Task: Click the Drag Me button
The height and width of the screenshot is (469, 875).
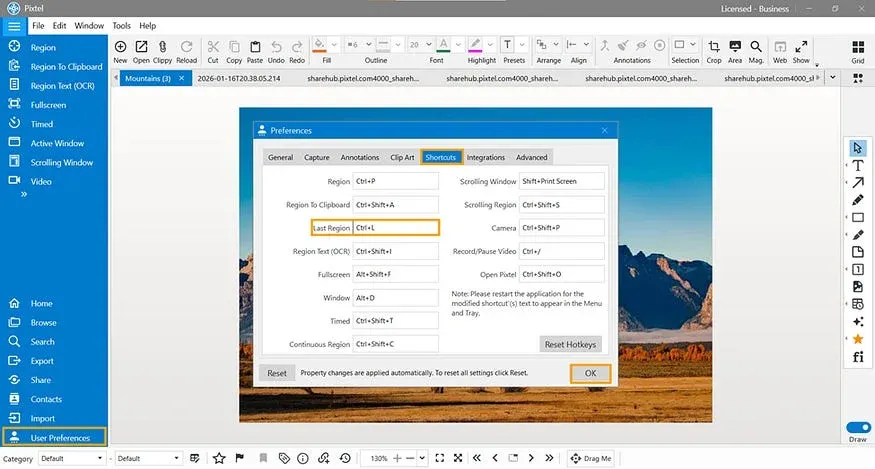Action: [x=591, y=458]
